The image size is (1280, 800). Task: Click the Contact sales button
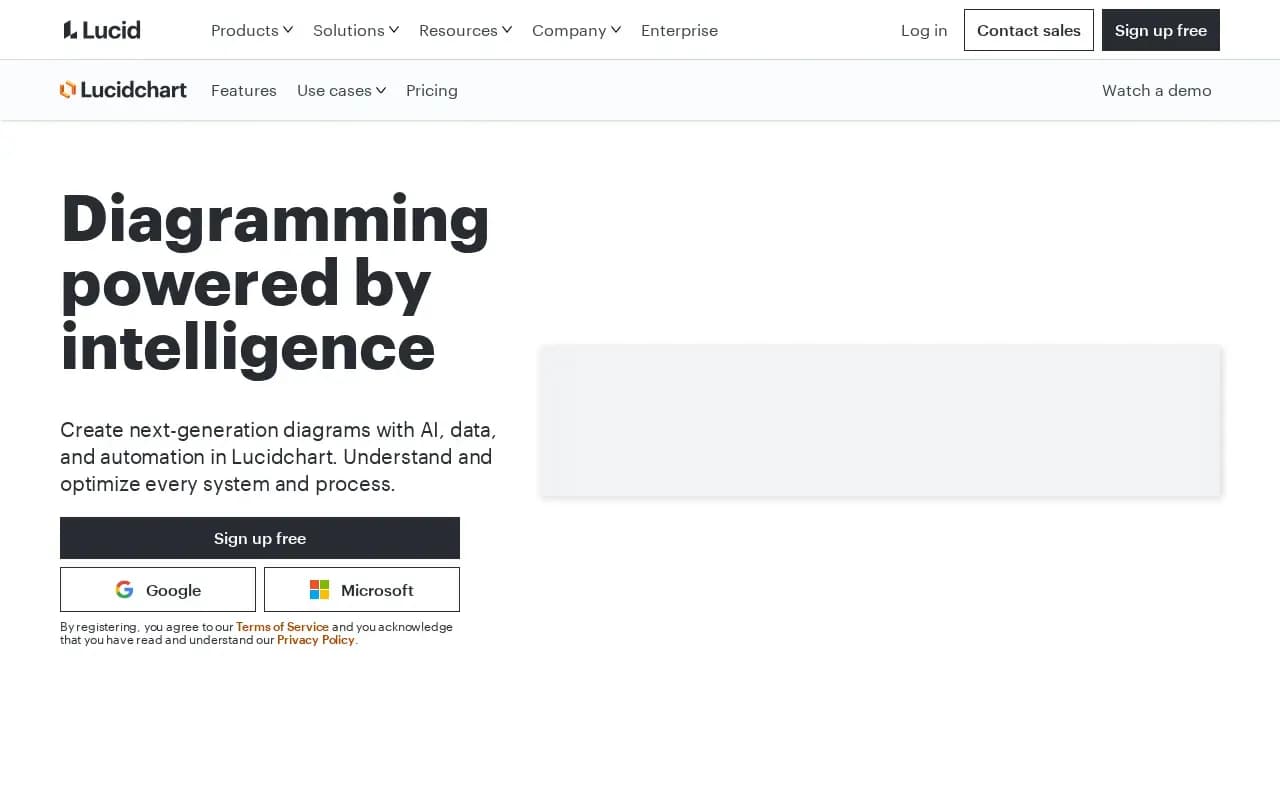click(x=1029, y=30)
